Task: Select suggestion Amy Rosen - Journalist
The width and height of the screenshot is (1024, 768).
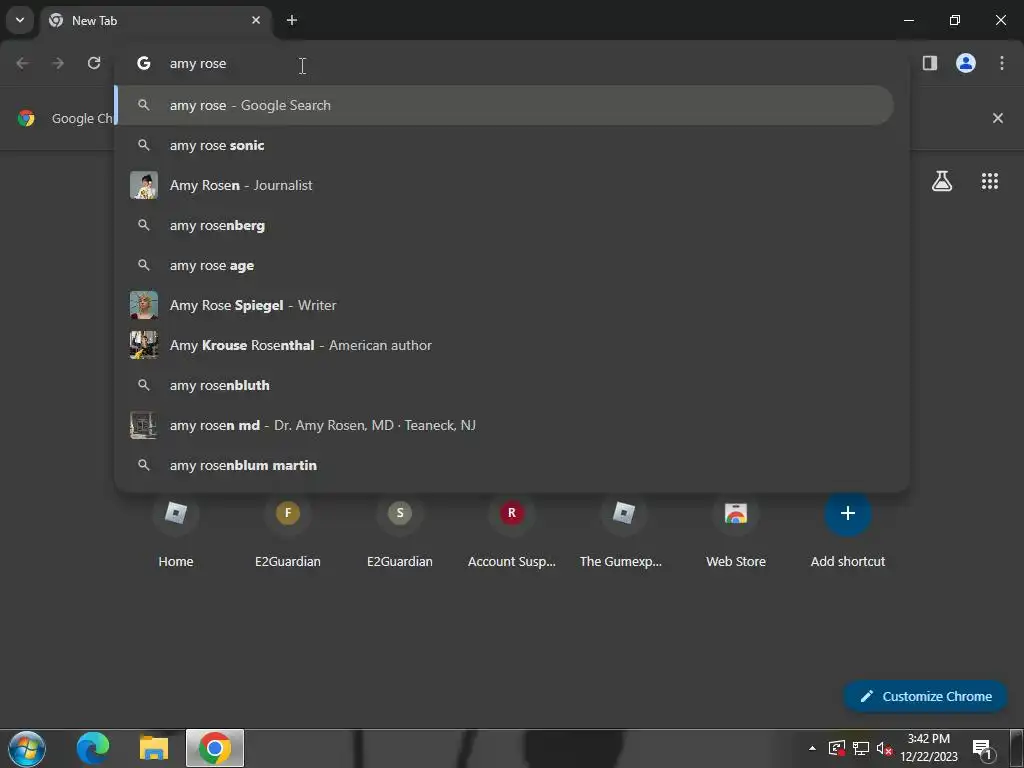Action: [504, 185]
